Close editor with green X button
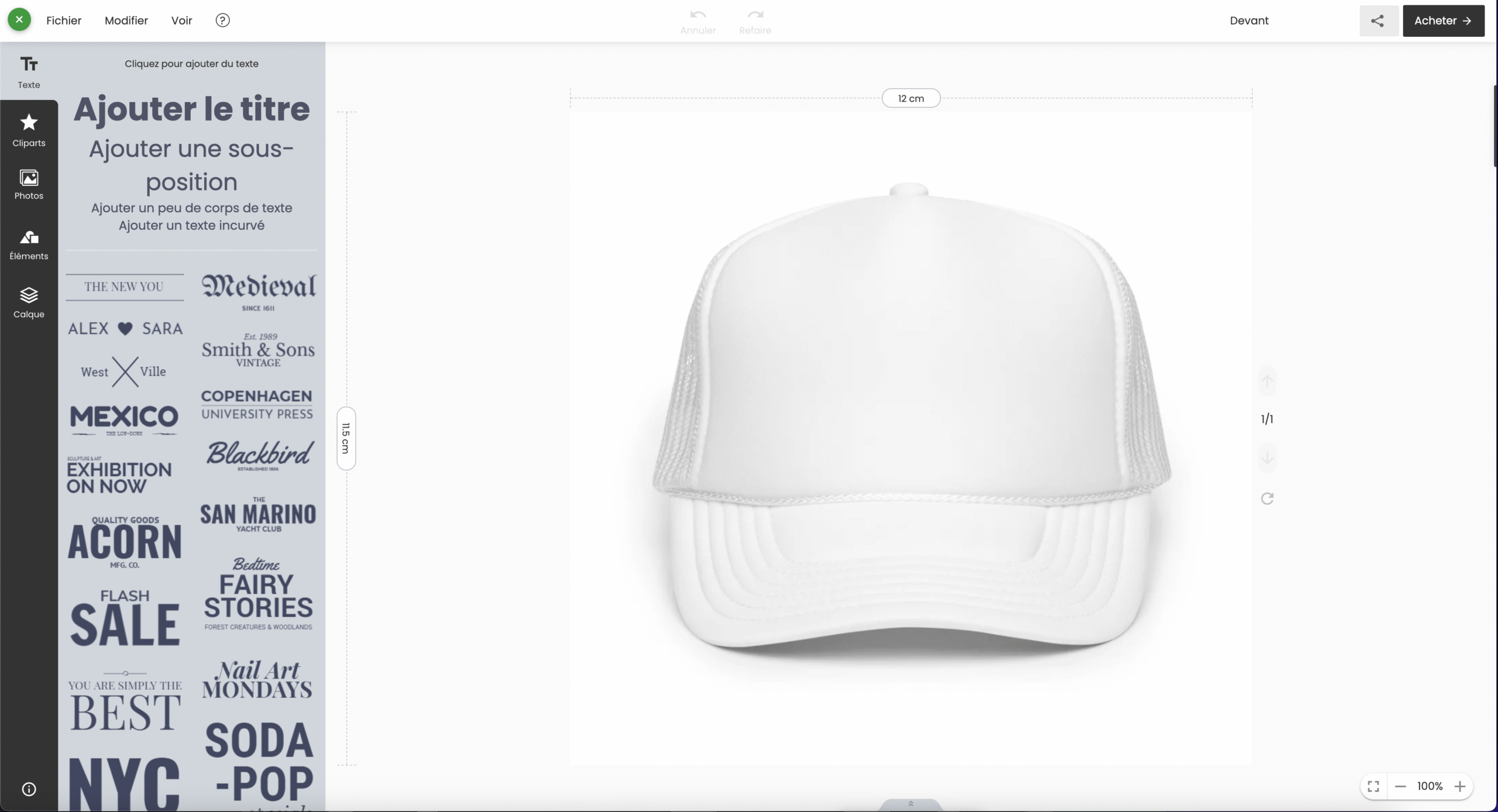 coord(19,20)
